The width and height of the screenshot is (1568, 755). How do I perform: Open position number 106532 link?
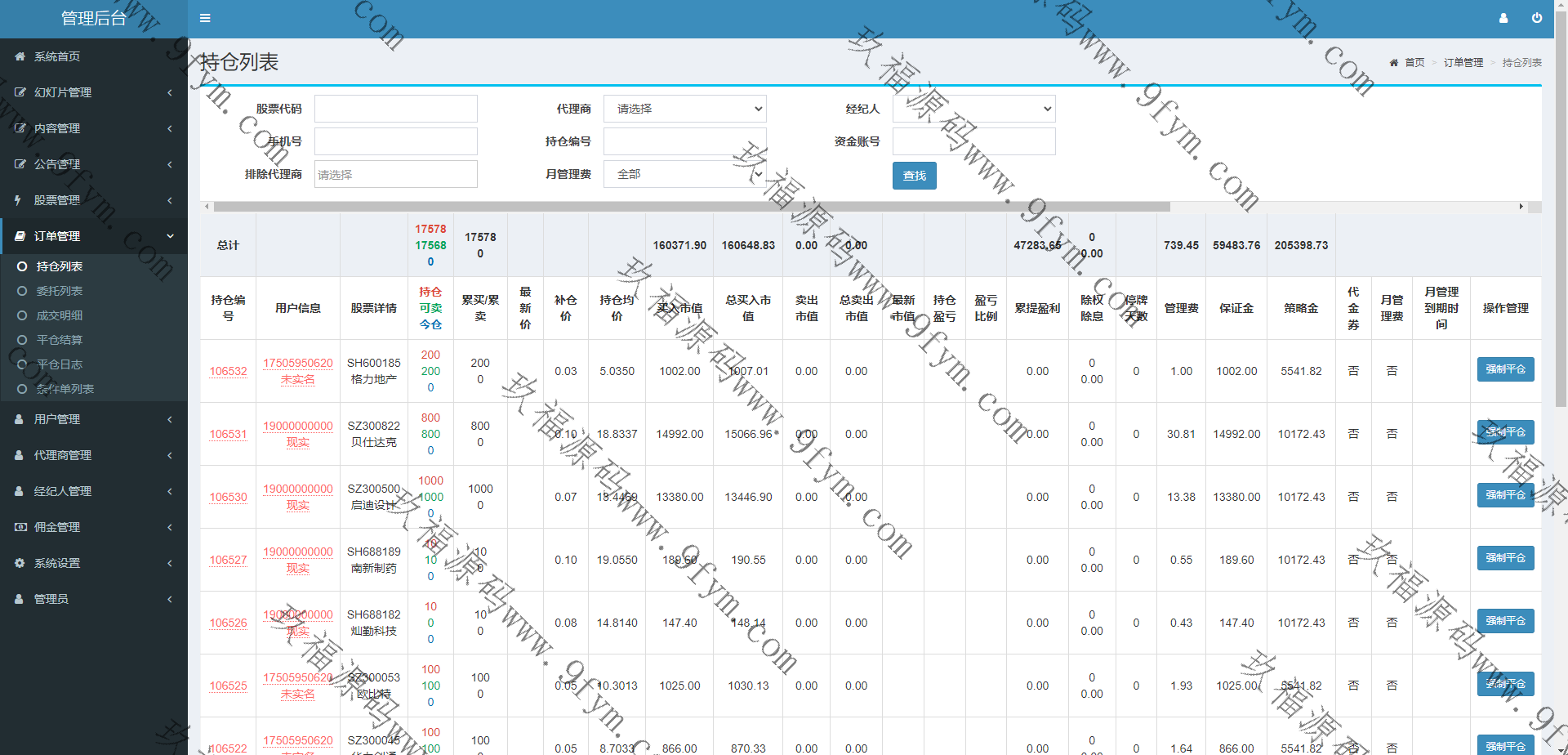(228, 371)
